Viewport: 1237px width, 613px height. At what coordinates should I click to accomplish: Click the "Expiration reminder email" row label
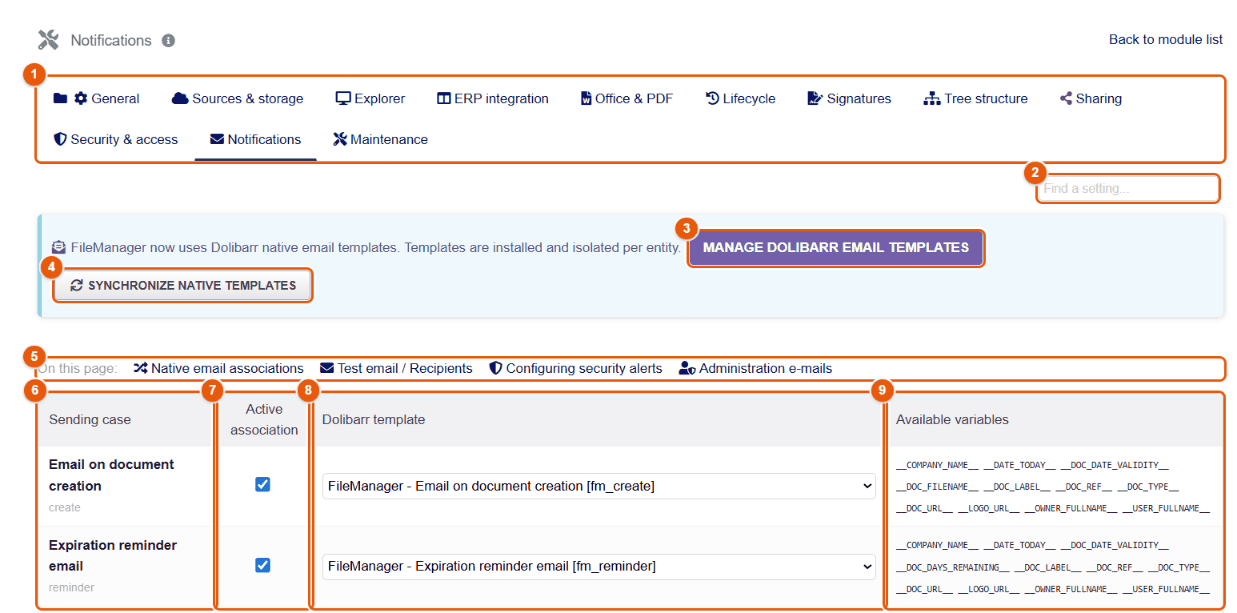pyautogui.click(x=113, y=556)
